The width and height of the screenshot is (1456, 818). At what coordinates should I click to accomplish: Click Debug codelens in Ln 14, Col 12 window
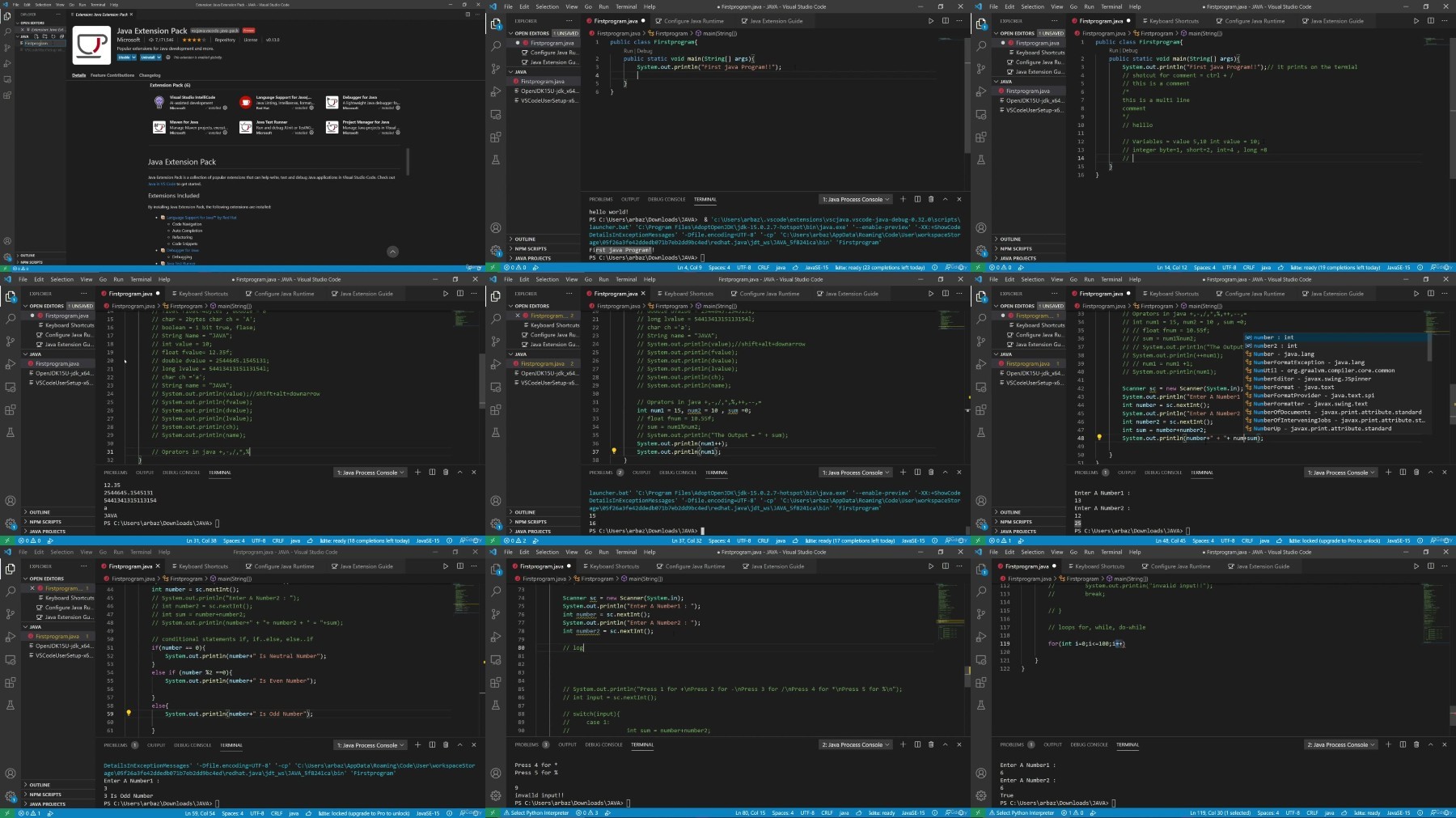click(x=1130, y=50)
